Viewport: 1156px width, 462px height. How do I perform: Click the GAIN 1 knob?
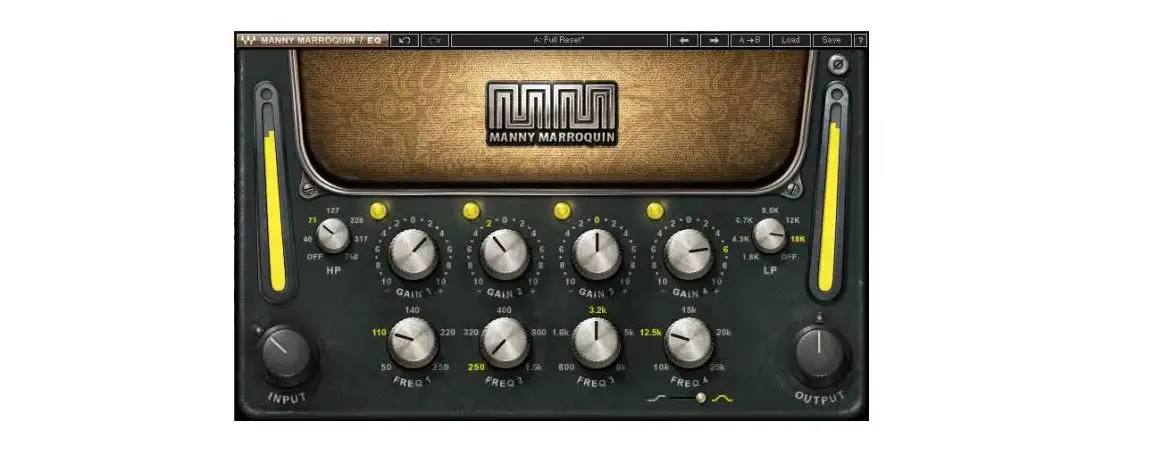click(413, 254)
